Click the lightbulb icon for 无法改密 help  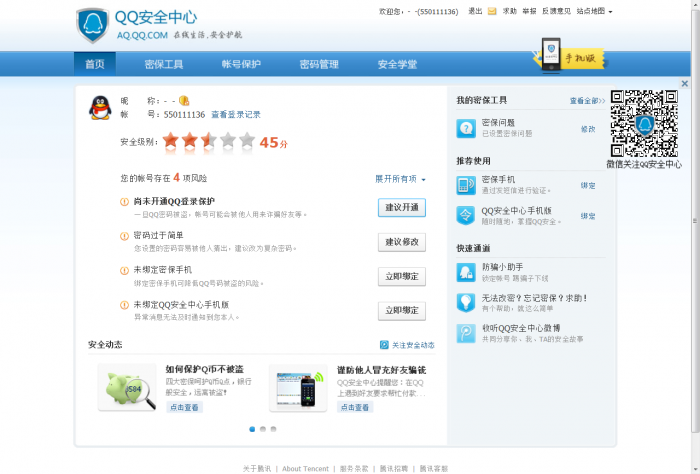click(x=466, y=303)
